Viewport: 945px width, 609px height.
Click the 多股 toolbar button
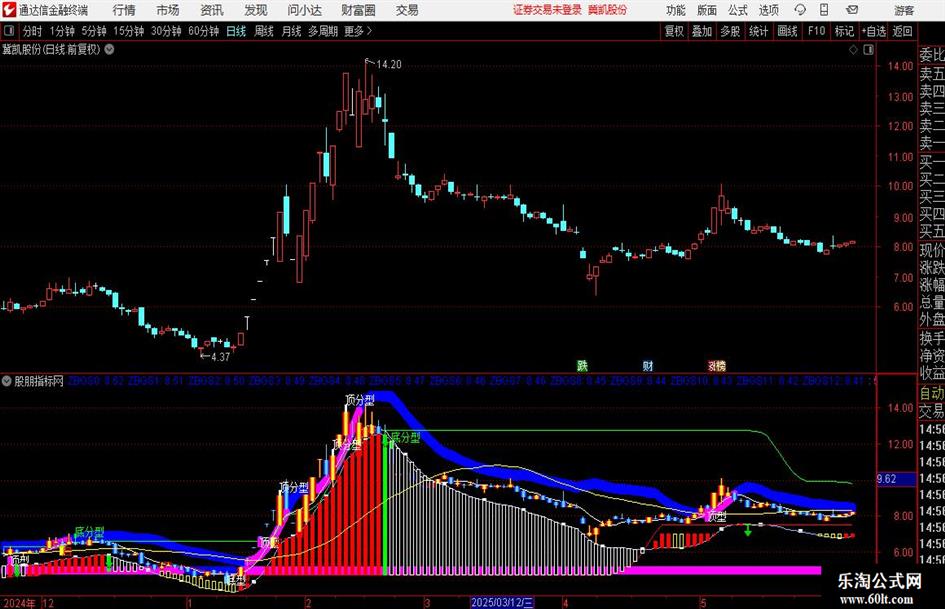coord(730,31)
